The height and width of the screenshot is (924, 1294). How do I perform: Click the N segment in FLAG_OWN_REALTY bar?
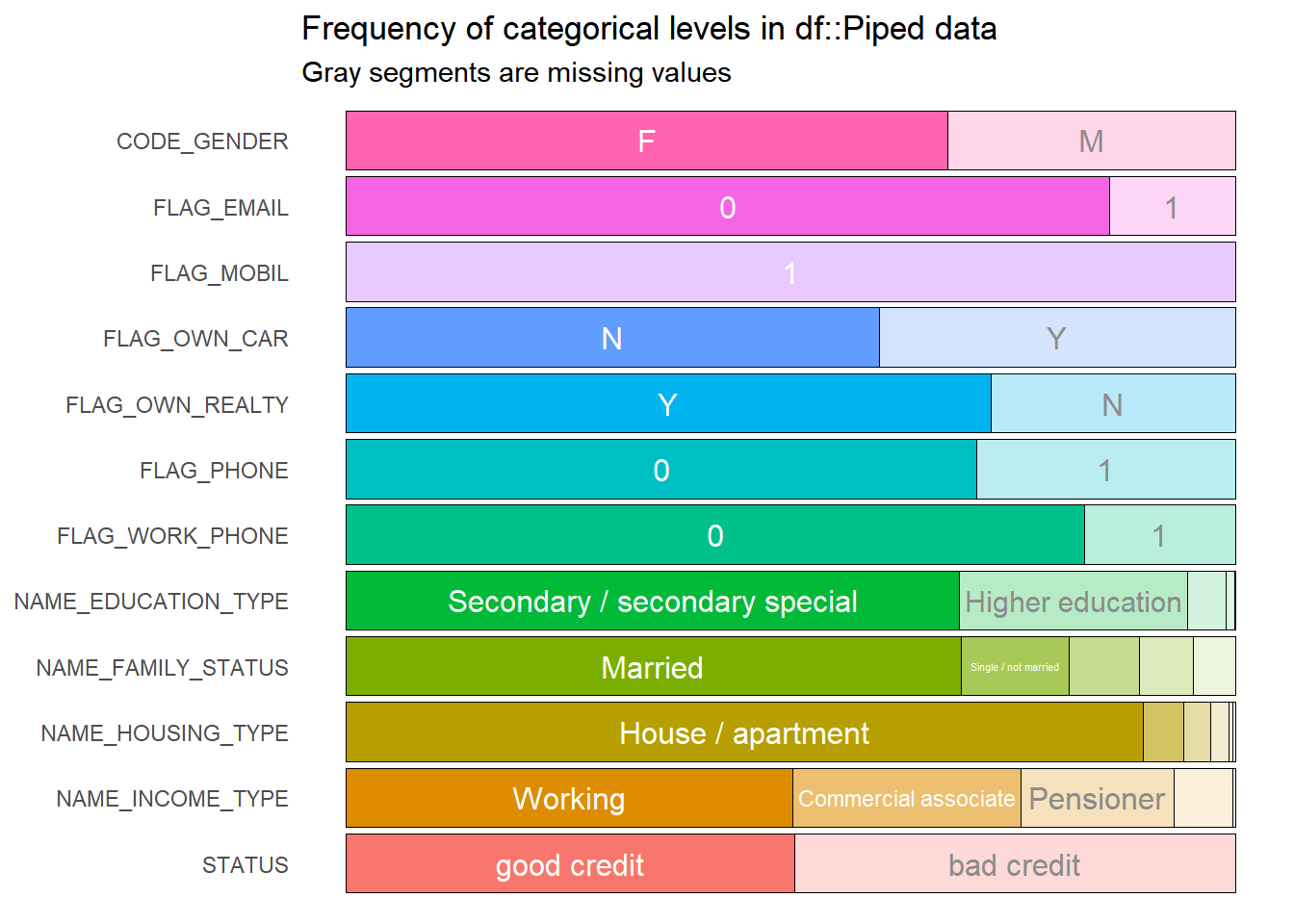(1112, 404)
